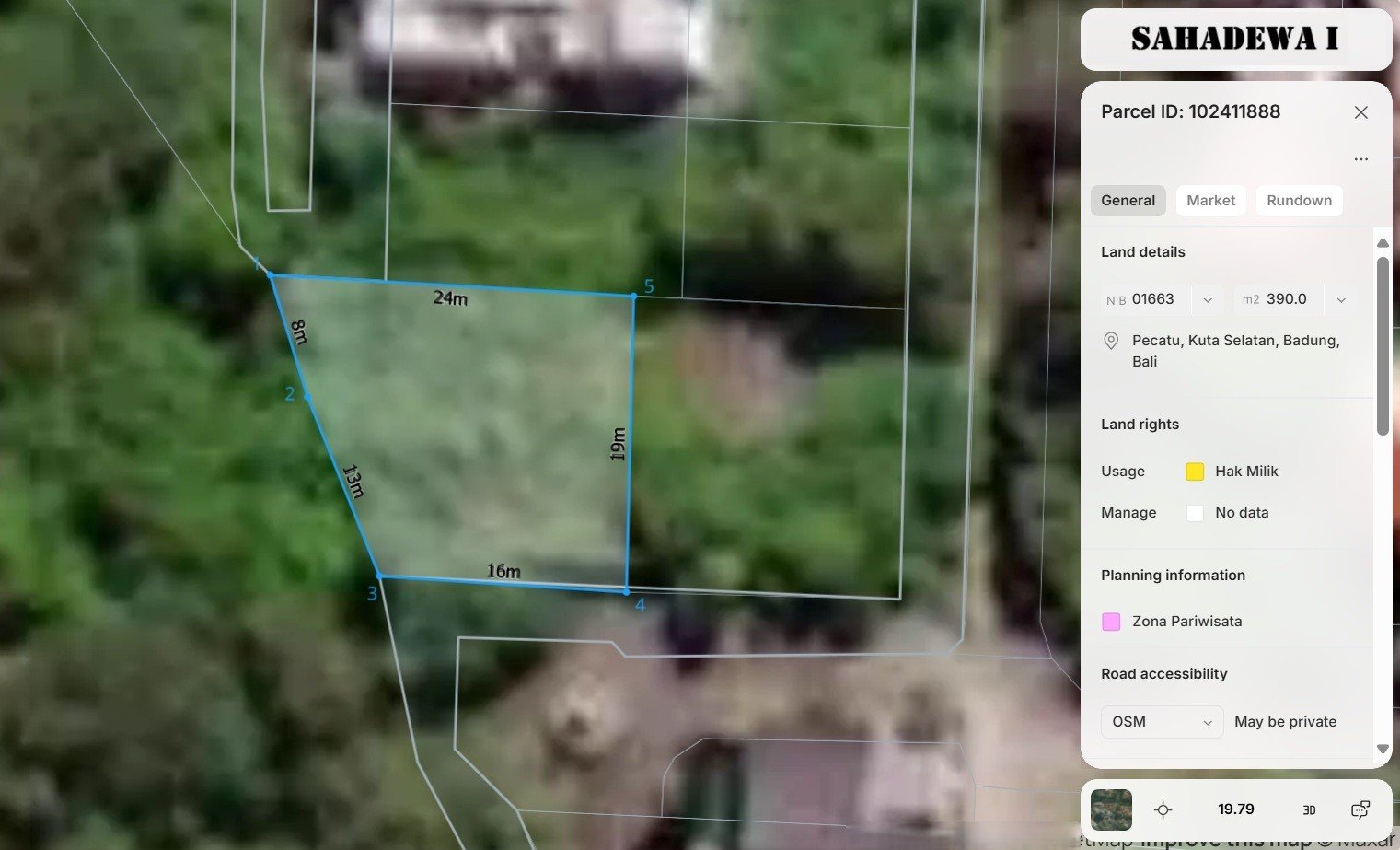Screen dimensions: 1400x850
Task: Switch to the General tab
Action: pyautogui.click(x=1128, y=201)
